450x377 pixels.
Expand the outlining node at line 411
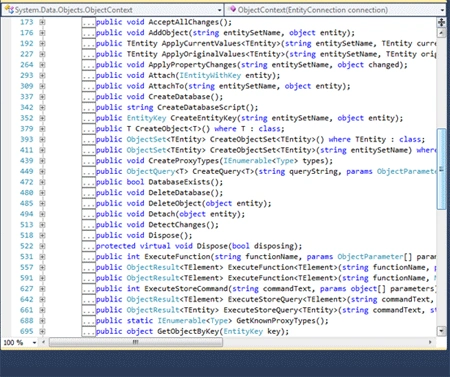click(x=42, y=150)
